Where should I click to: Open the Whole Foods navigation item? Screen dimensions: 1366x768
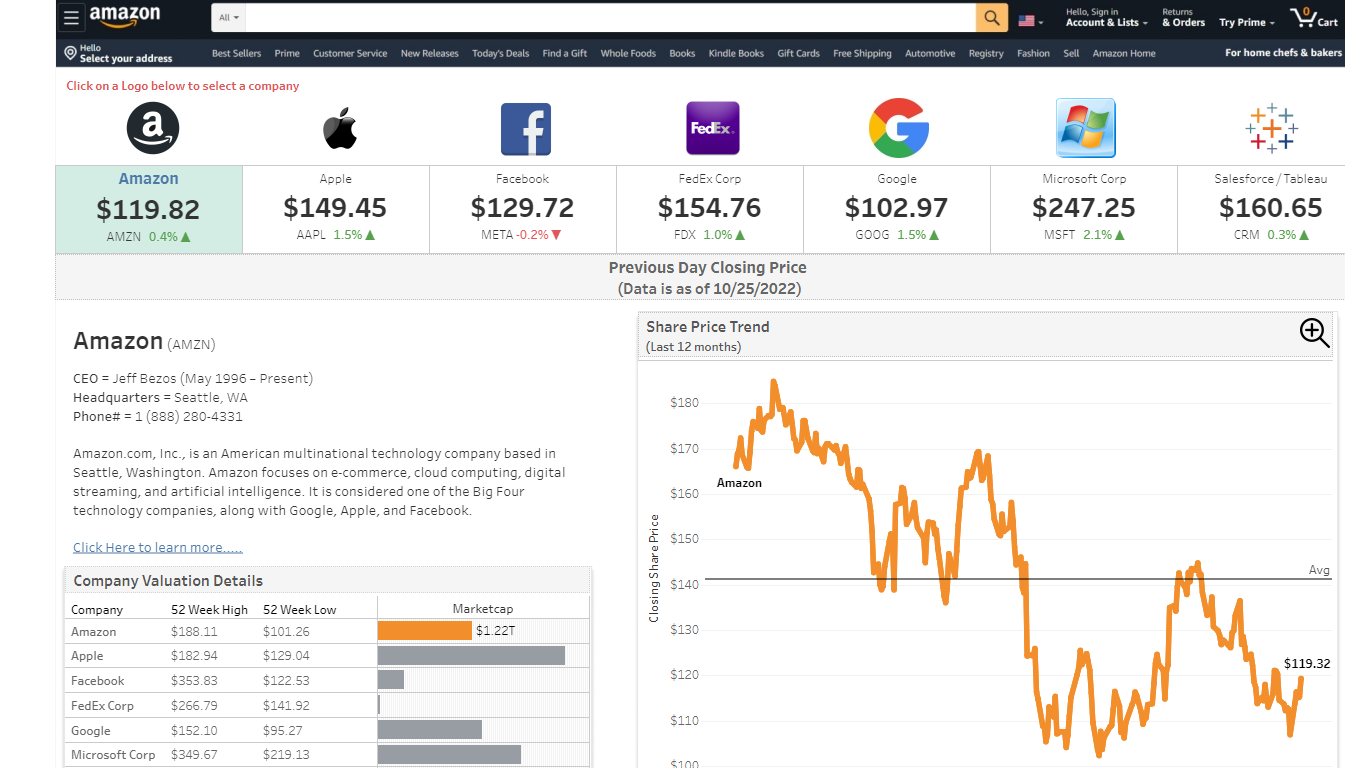(x=628, y=53)
